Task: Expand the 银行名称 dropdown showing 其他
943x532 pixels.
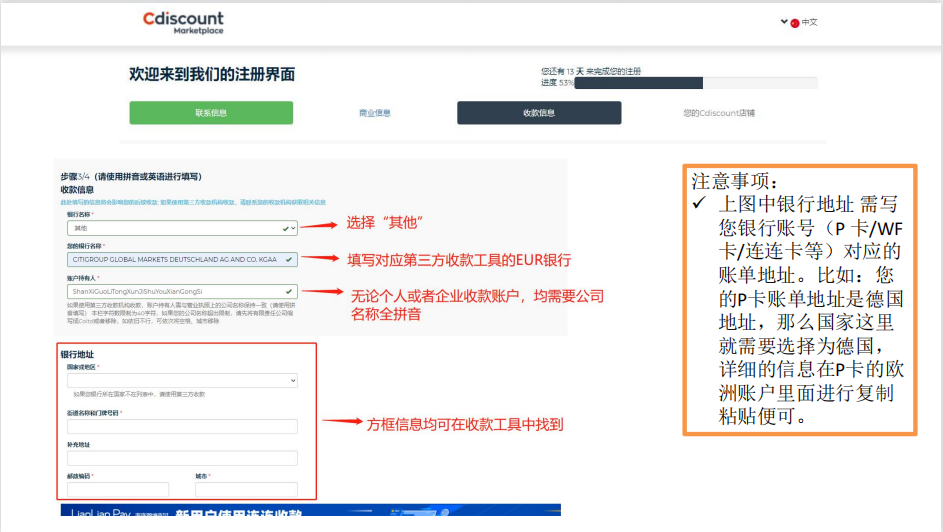Action: tap(180, 228)
